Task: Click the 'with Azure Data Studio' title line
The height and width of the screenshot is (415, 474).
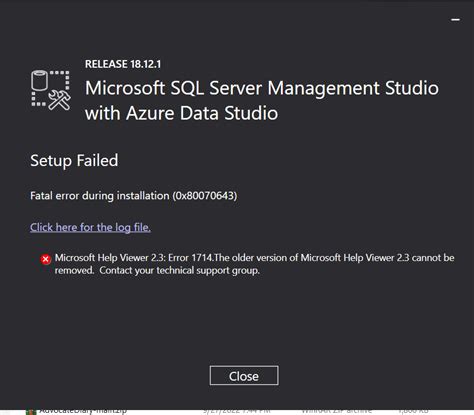Action: point(181,113)
